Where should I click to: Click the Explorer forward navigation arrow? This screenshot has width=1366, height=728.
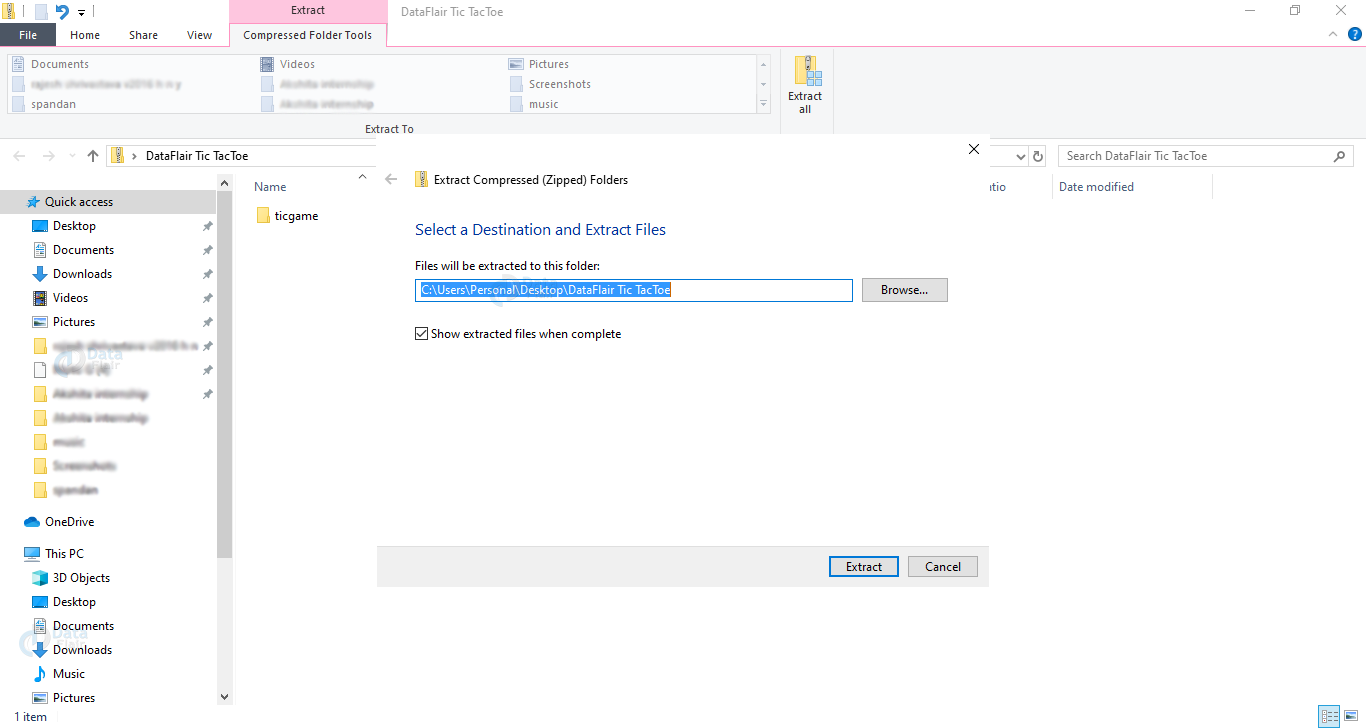pos(48,156)
